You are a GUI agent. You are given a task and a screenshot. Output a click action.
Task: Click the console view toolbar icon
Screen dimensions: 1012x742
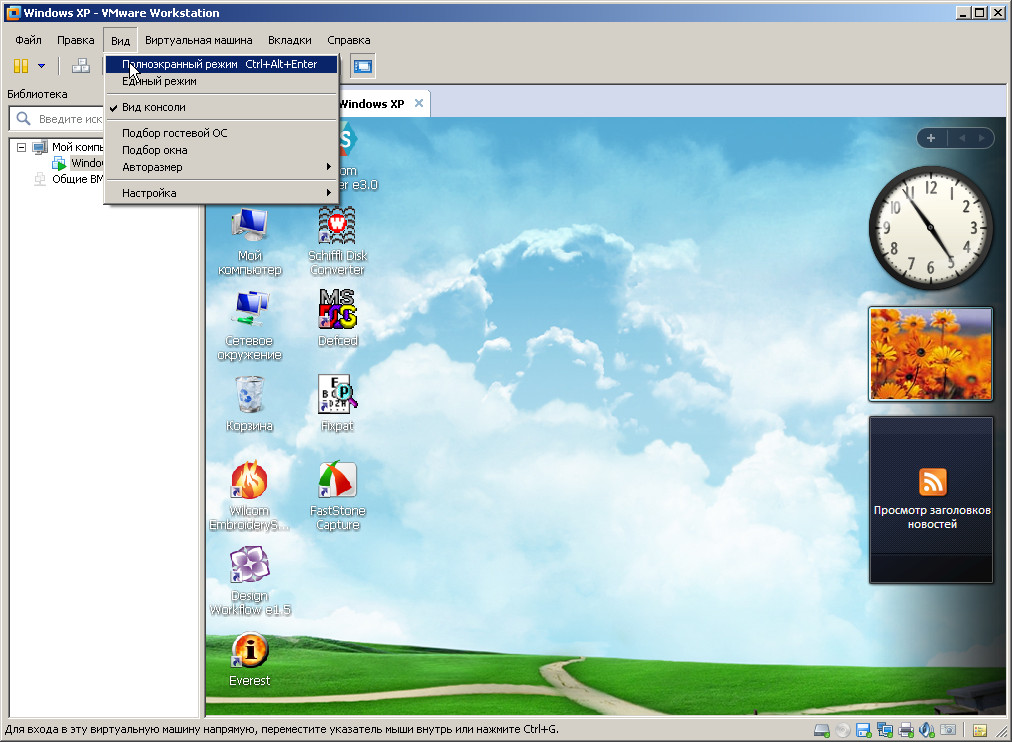pyautogui.click(x=363, y=66)
